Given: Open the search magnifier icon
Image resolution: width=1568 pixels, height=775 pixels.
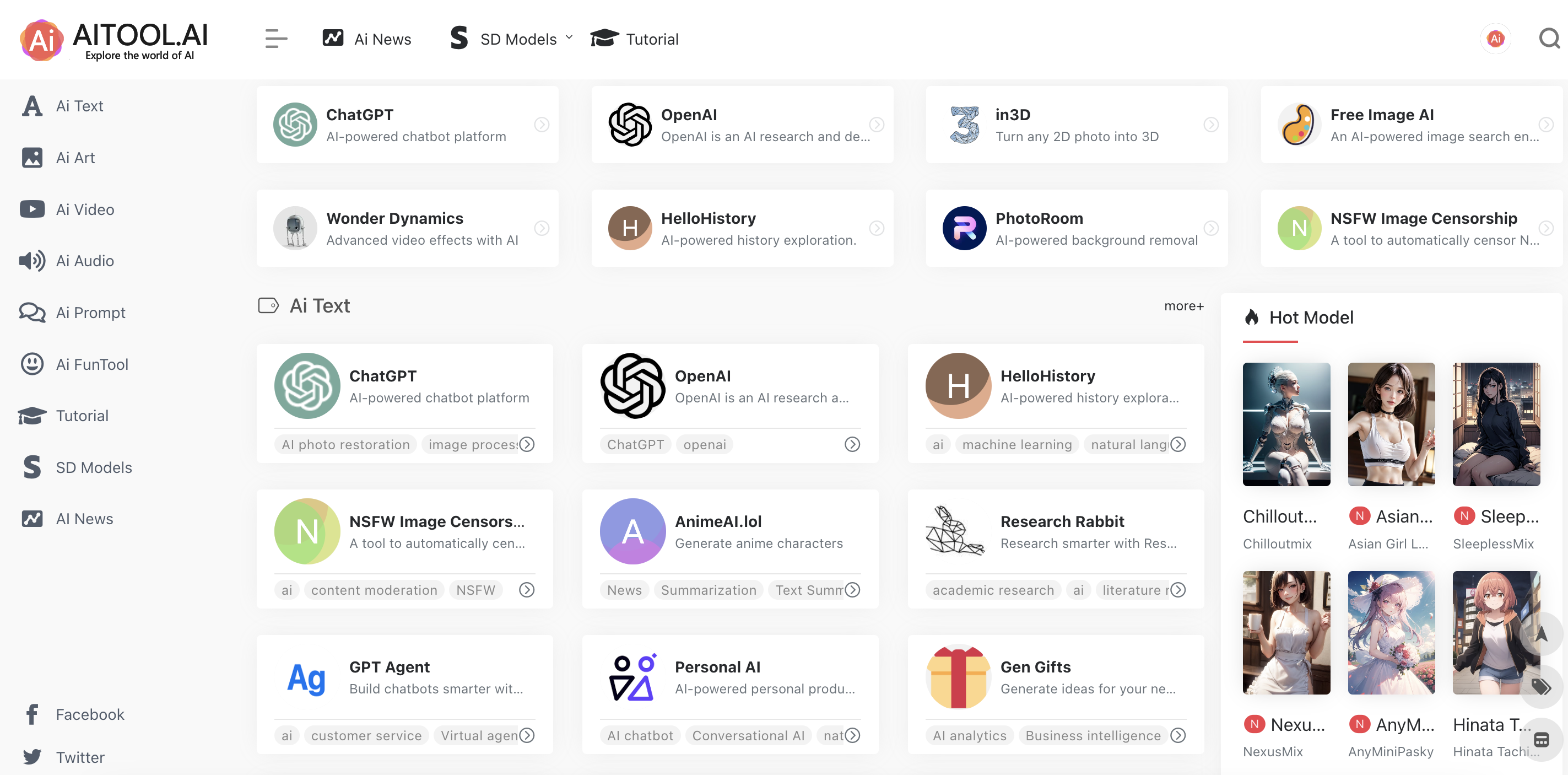Looking at the screenshot, I should [x=1549, y=39].
